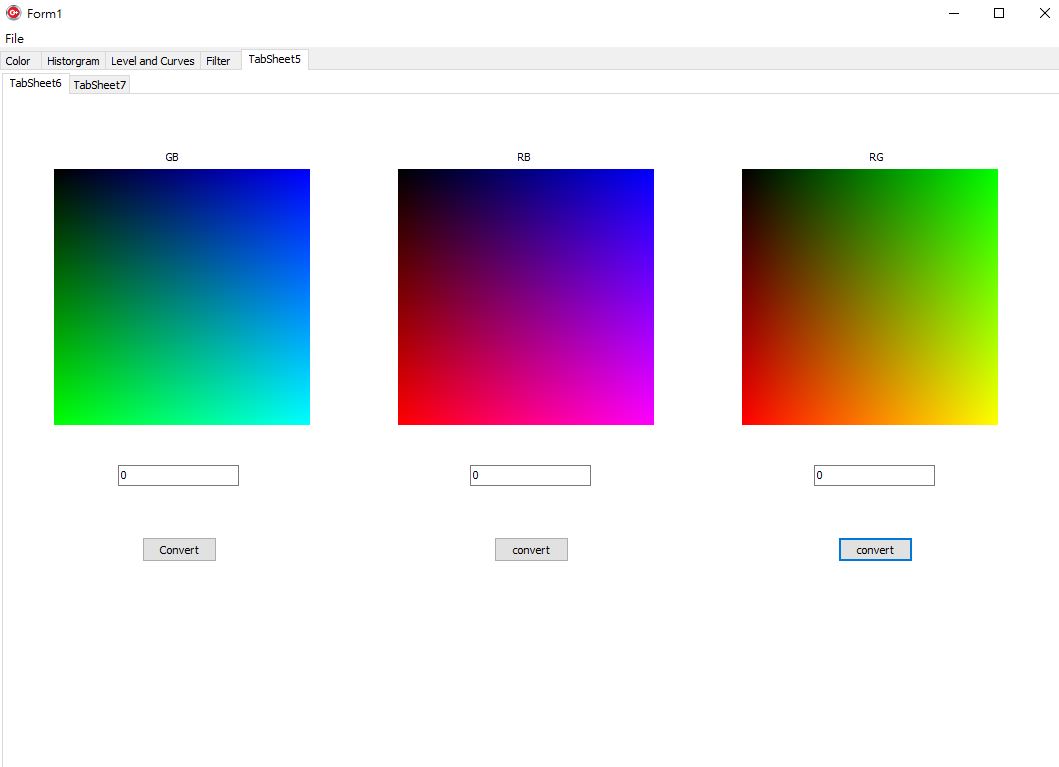The width and height of the screenshot is (1059, 767).
Task: Maximize the Form1 window
Action: pos(999,13)
